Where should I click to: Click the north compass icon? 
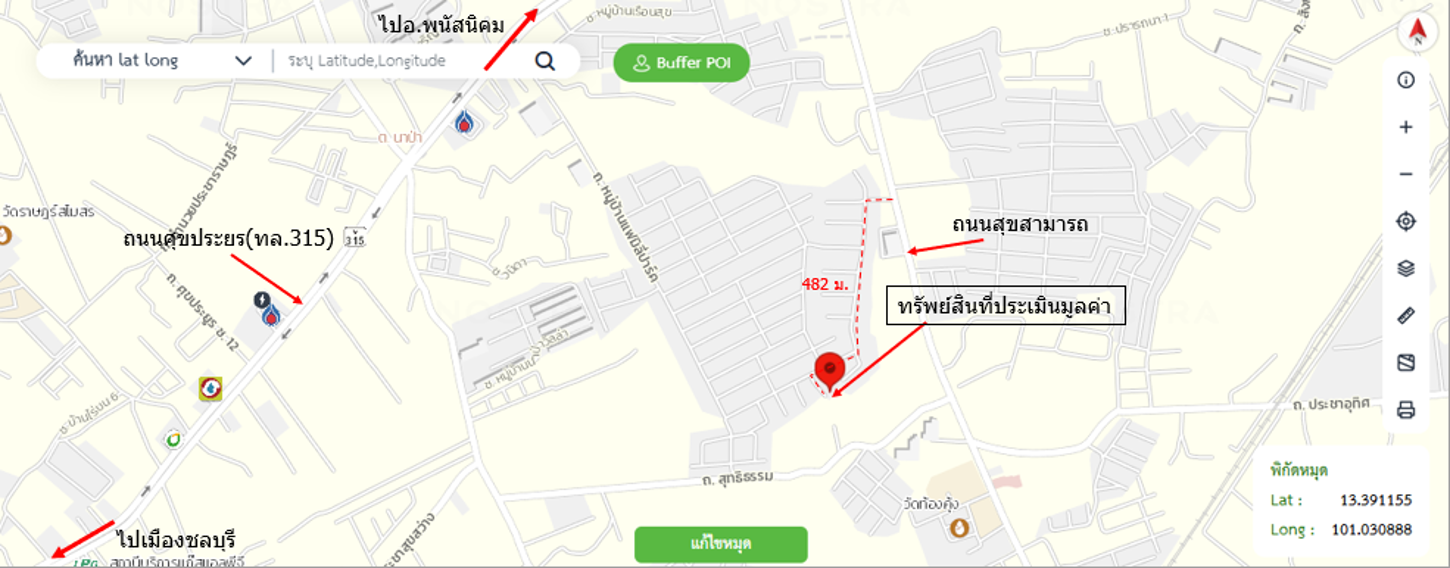point(1416,33)
